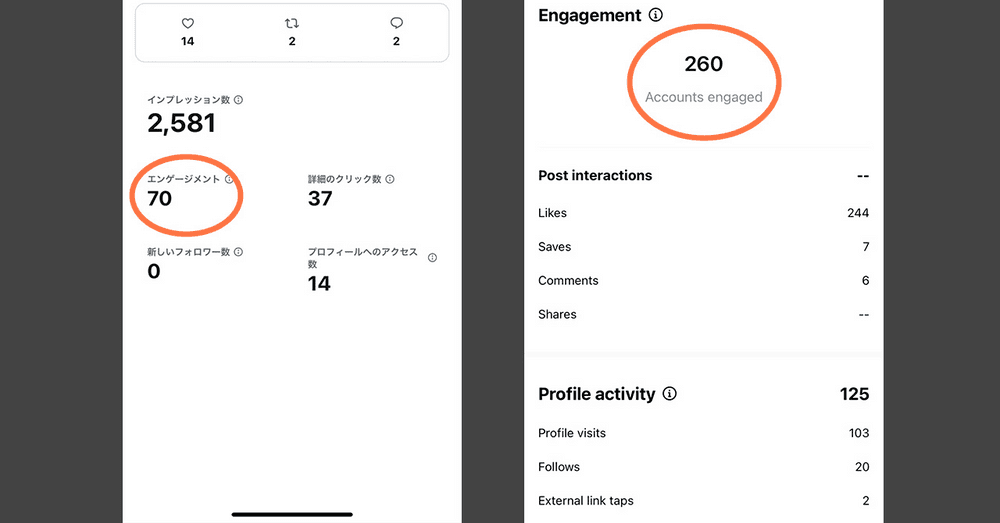Tap the 2,581 impressions number
Screen dimensions: 1000x523
point(181,123)
